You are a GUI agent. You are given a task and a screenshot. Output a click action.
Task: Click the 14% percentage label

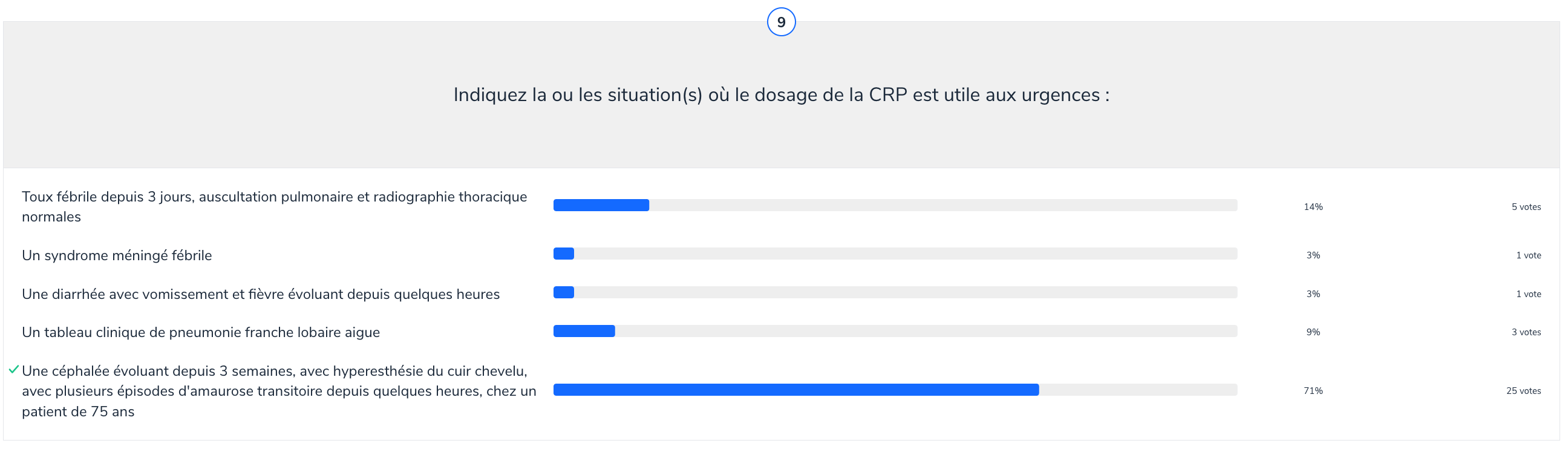click(x=1313, y=207)
